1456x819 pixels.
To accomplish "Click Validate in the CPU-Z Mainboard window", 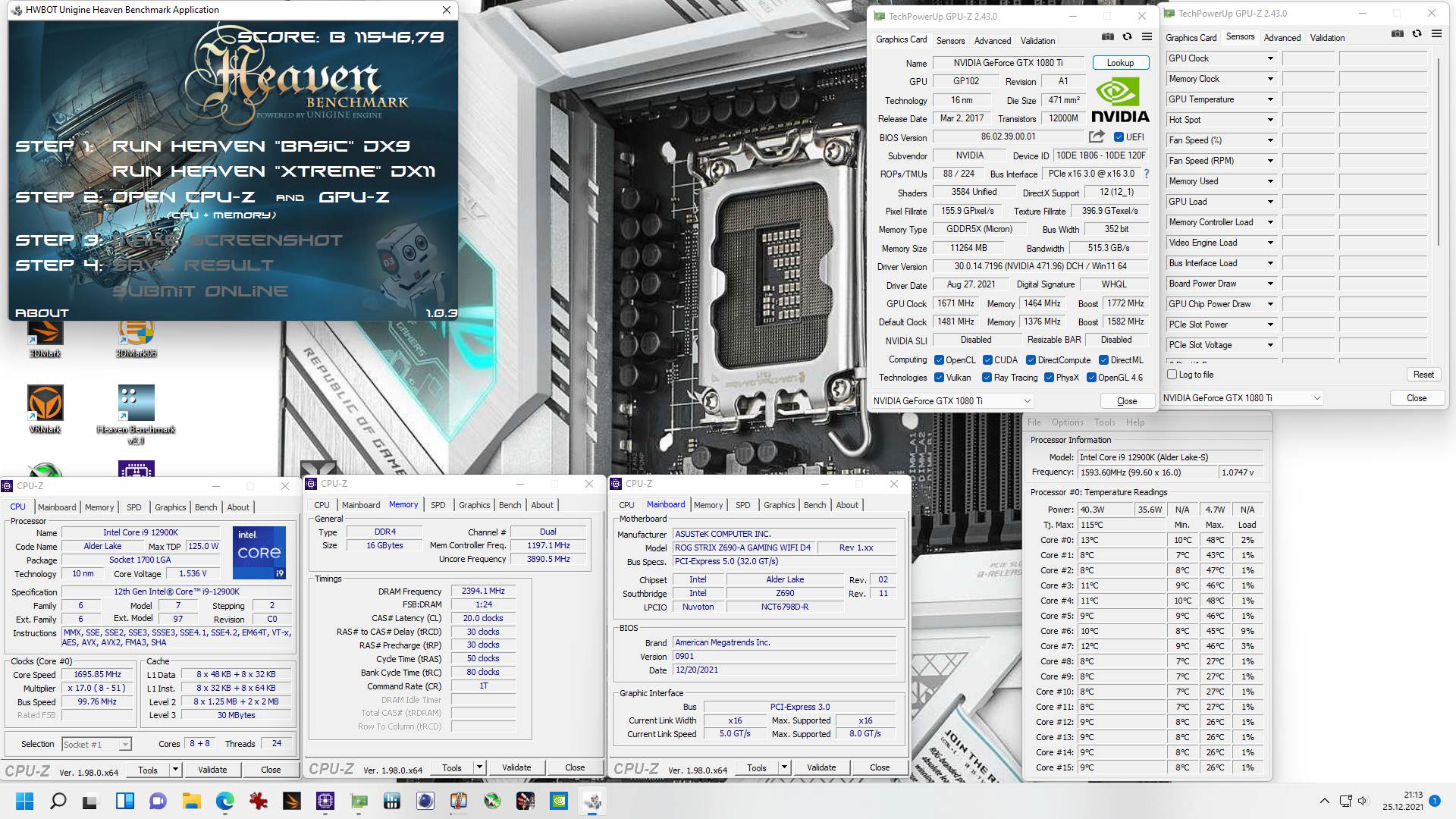I will coord(821,767).
